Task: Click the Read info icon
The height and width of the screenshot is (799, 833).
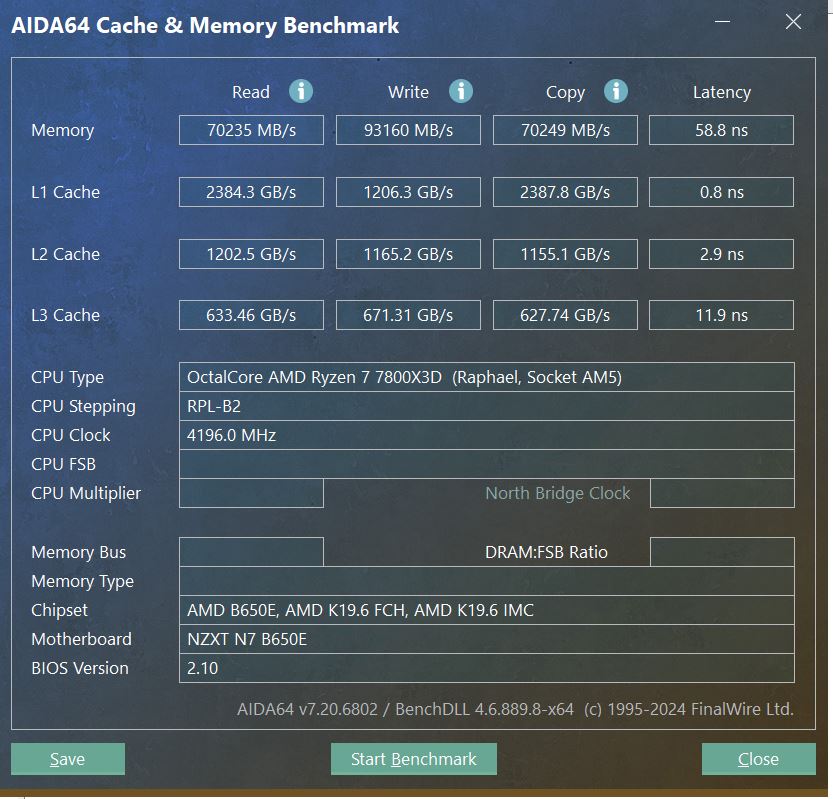Action: 301,91
